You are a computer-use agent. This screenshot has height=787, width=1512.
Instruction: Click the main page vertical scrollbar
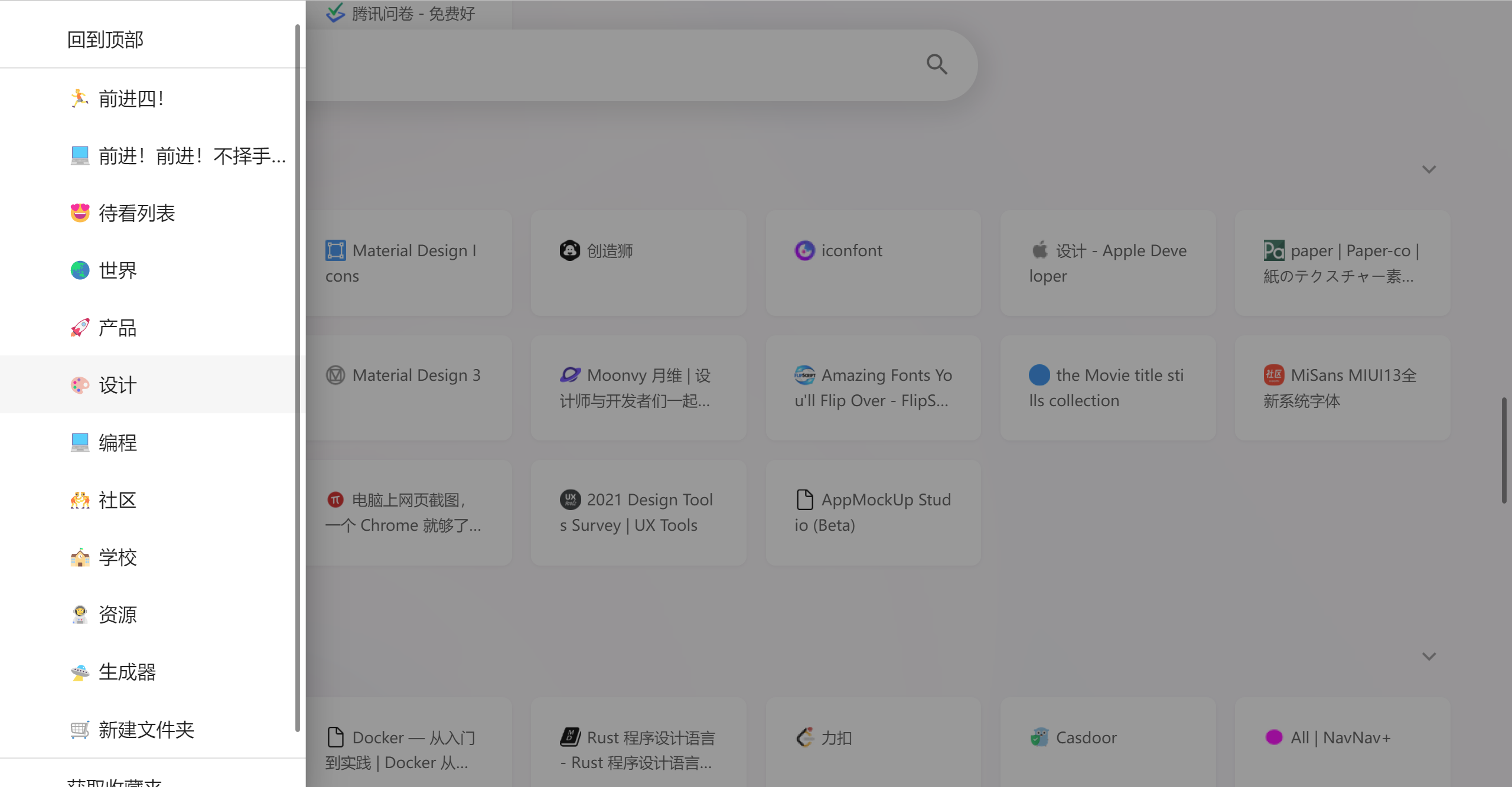pyautogui.click(x=1504, y=450)
